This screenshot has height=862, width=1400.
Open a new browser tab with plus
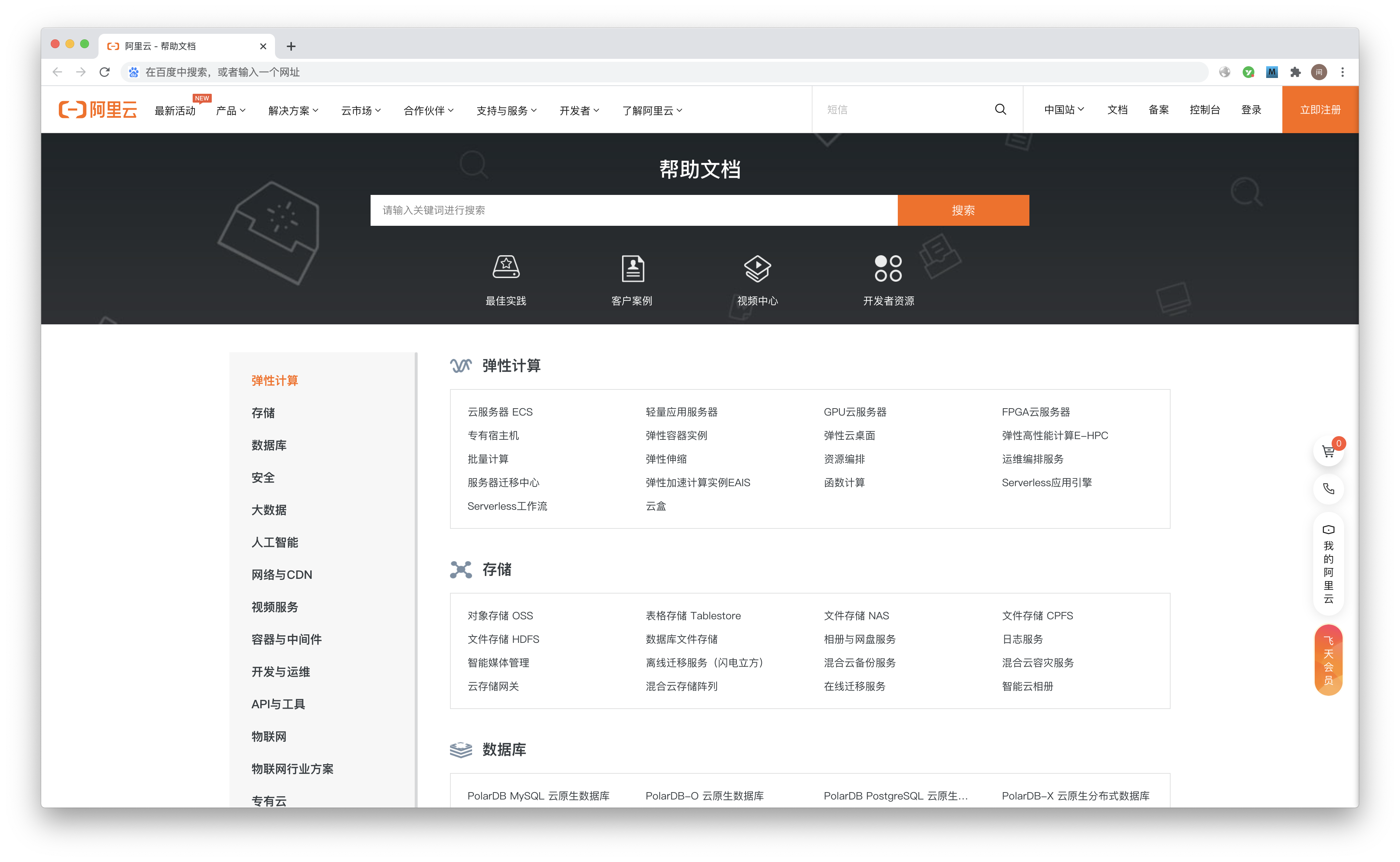tap(290, 46)
